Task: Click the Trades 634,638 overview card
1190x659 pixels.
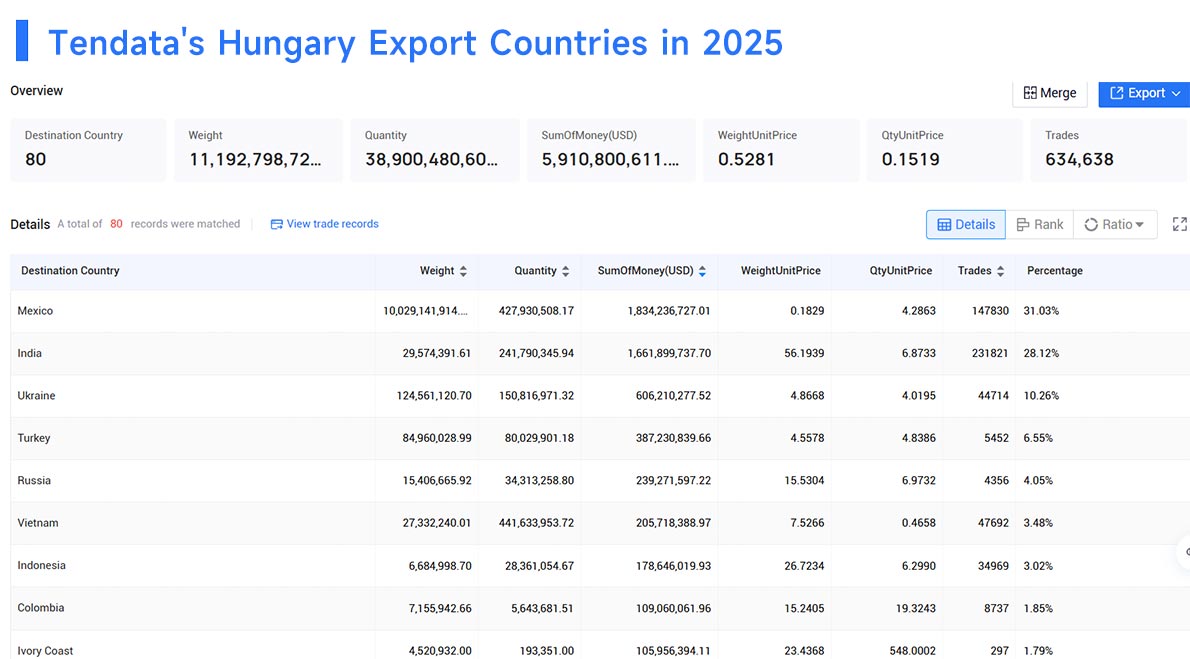Action: tap(1109, 150)
